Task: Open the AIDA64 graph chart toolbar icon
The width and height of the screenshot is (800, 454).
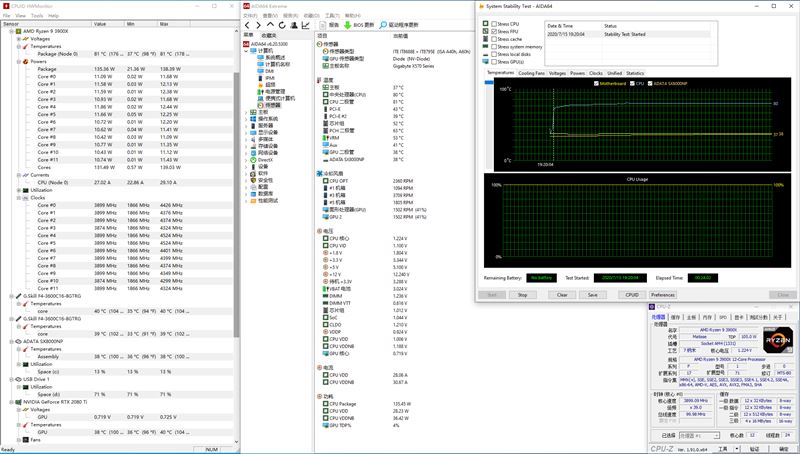Action: click(306, 25)
